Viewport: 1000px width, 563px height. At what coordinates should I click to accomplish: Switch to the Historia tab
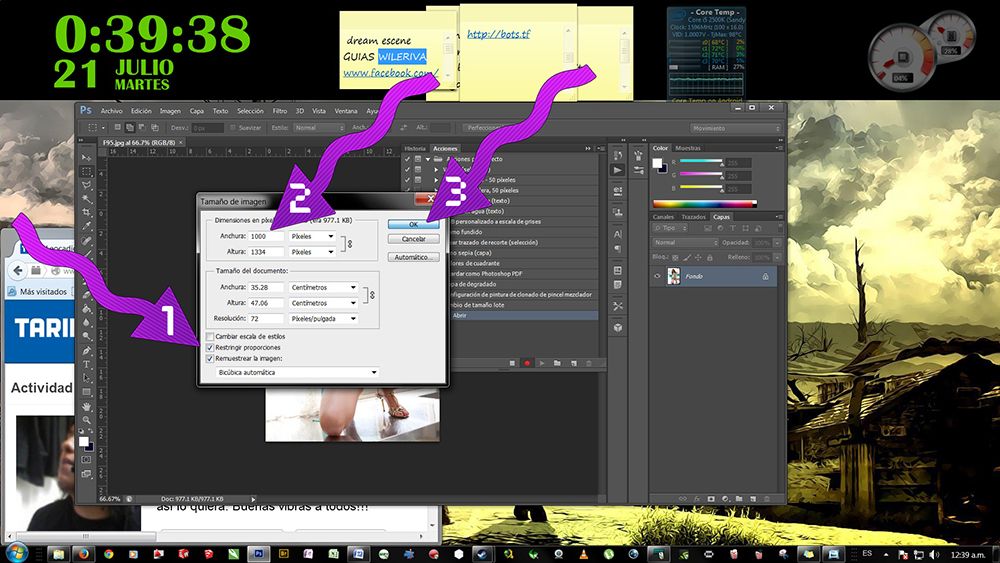(415, 148)
